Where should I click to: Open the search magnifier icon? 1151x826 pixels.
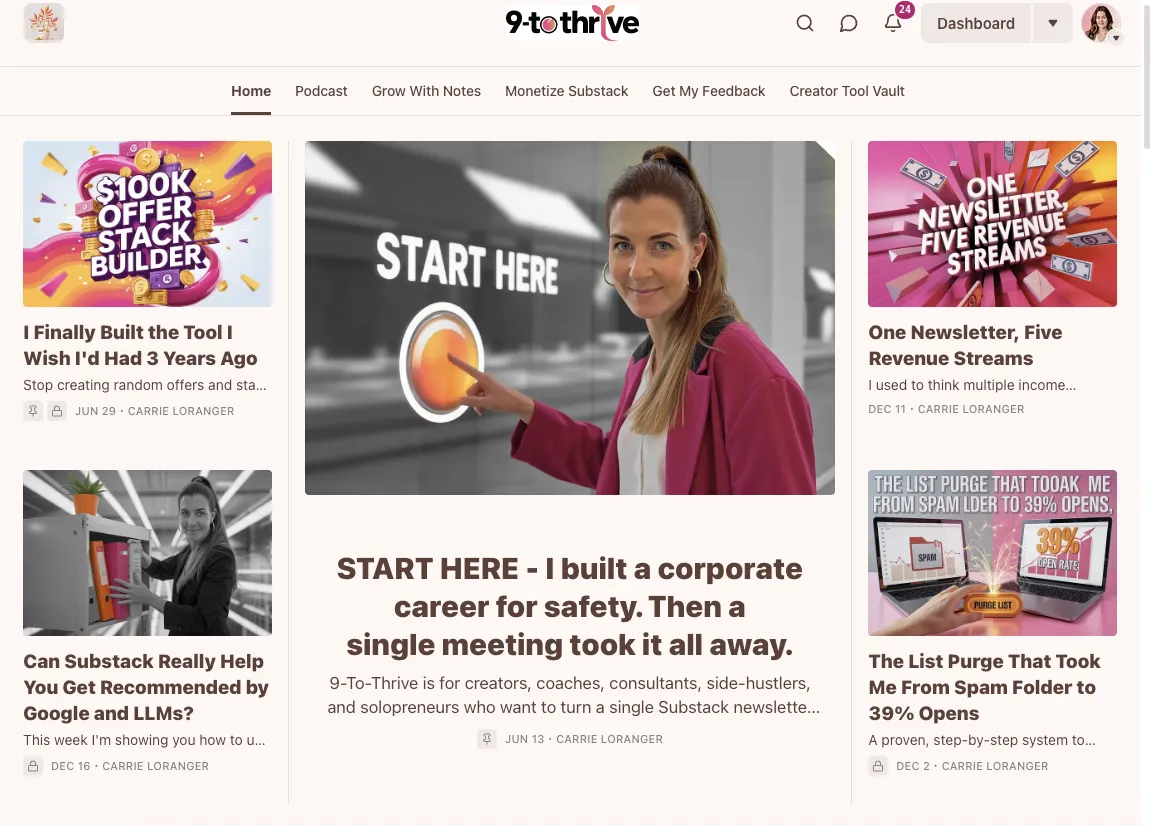pos(805,23)
